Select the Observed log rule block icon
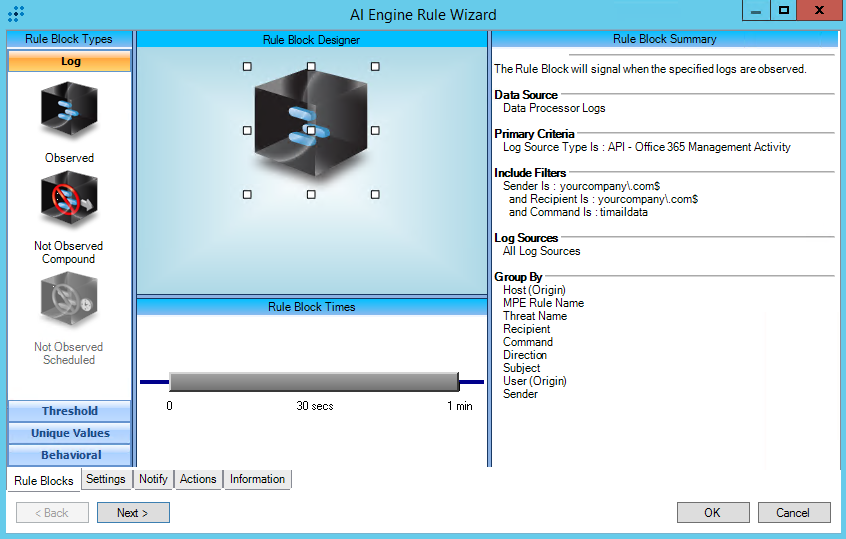 69,110
